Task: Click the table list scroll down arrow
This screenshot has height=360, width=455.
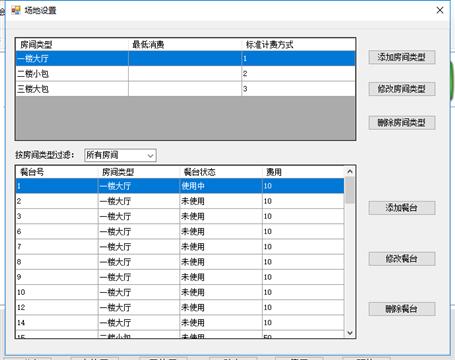Action: [350, 333]
